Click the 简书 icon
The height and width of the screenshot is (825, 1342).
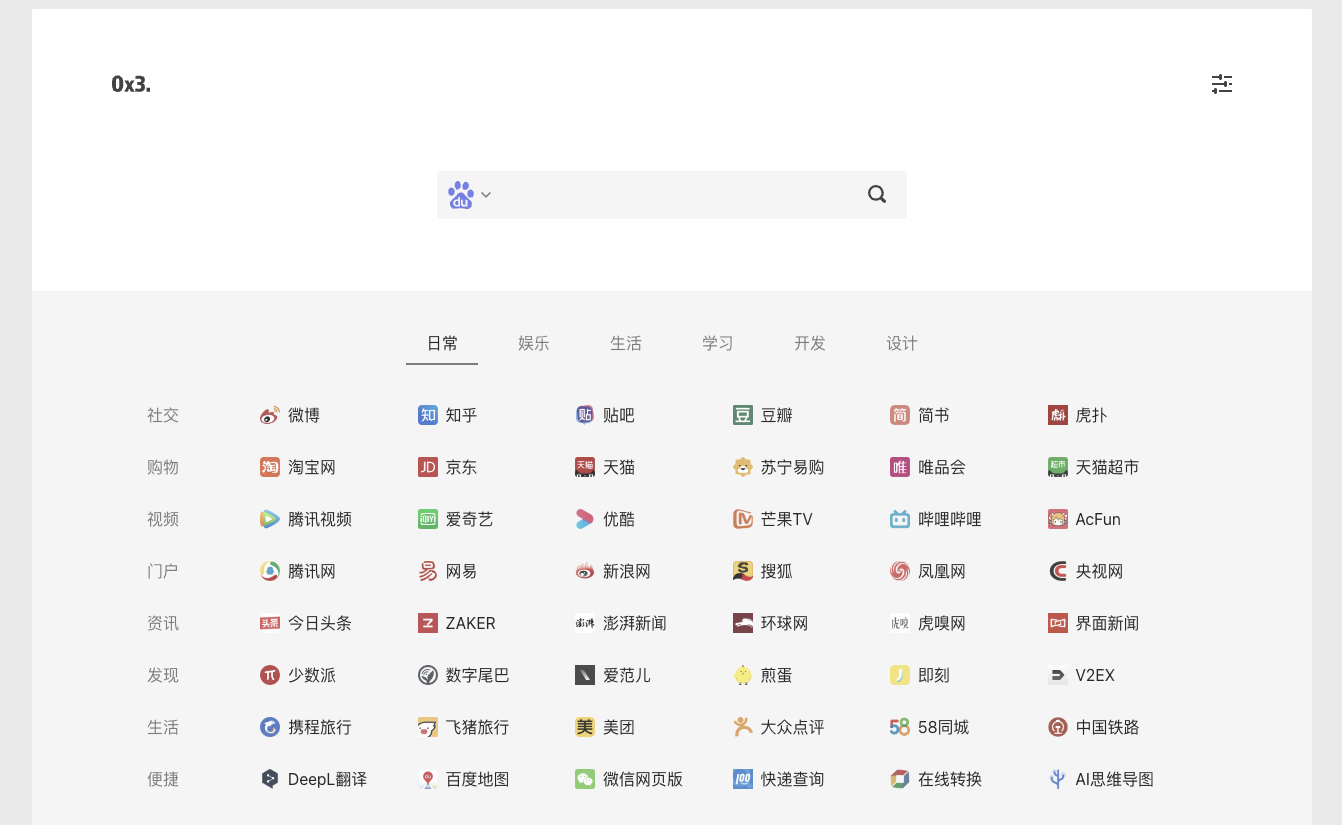click(x=900, y=415)
